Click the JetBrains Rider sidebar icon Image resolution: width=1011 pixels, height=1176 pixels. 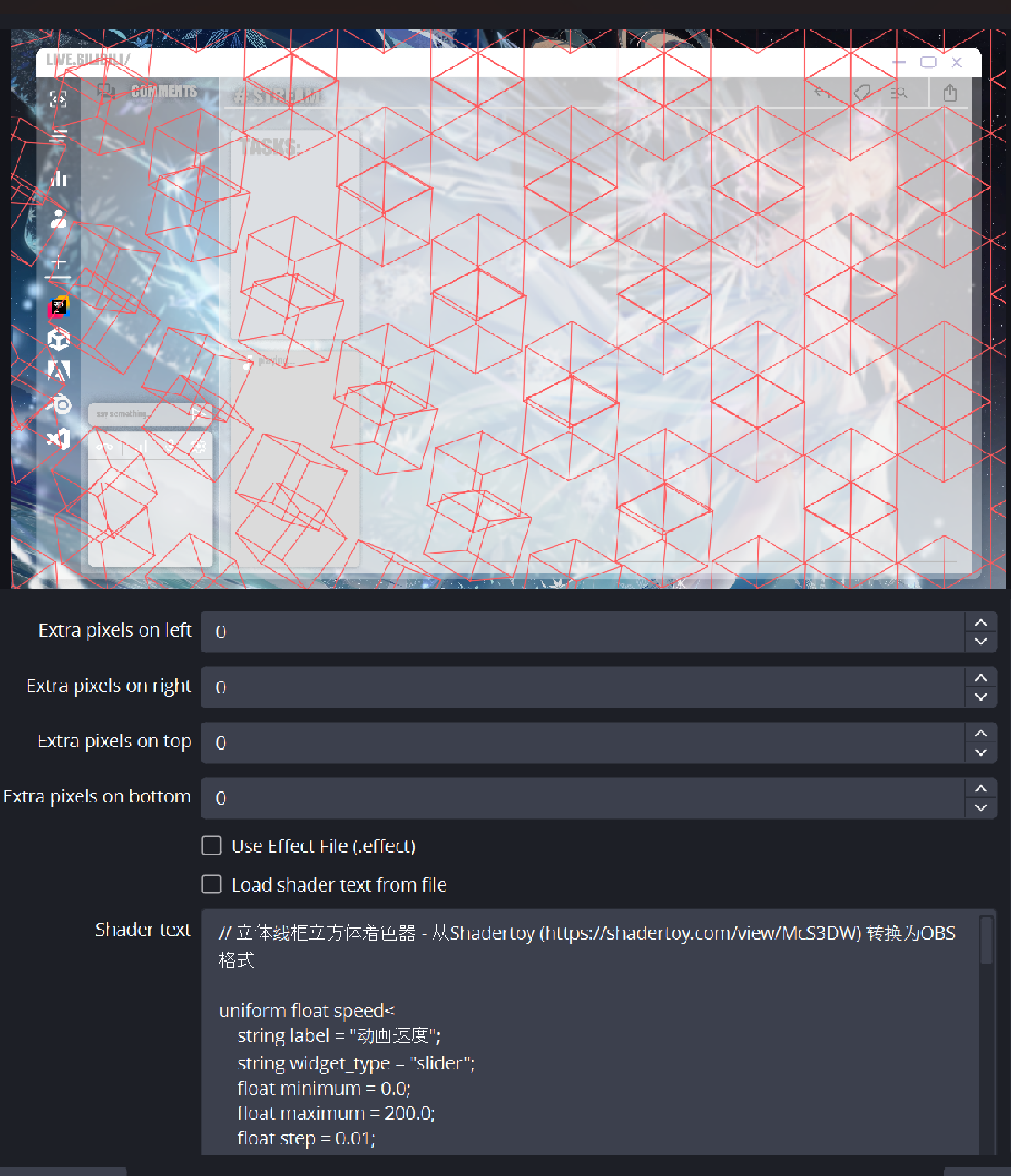[59, 307]
